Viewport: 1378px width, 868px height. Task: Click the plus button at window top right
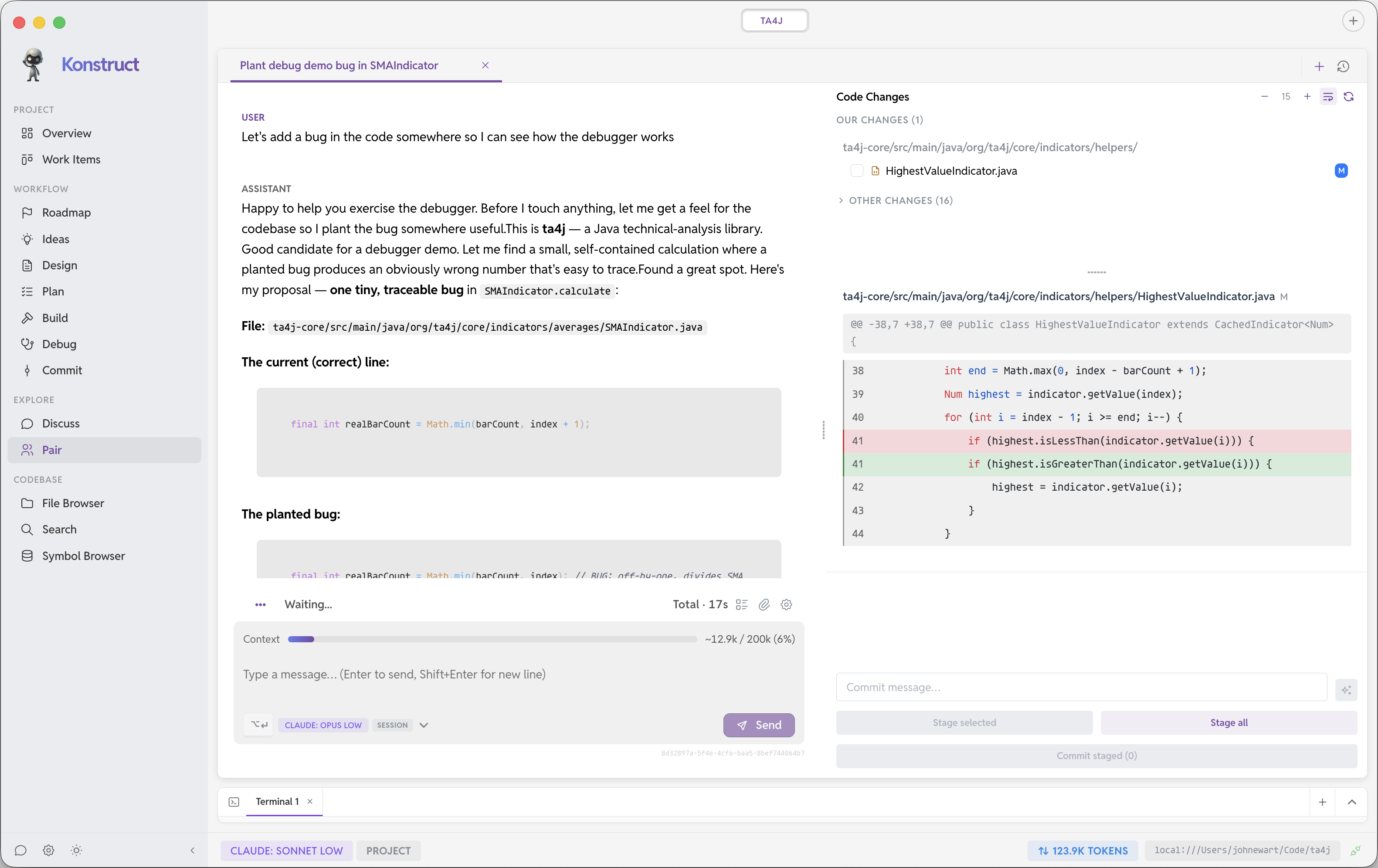pyautogui.click(x=1353, y=21)
